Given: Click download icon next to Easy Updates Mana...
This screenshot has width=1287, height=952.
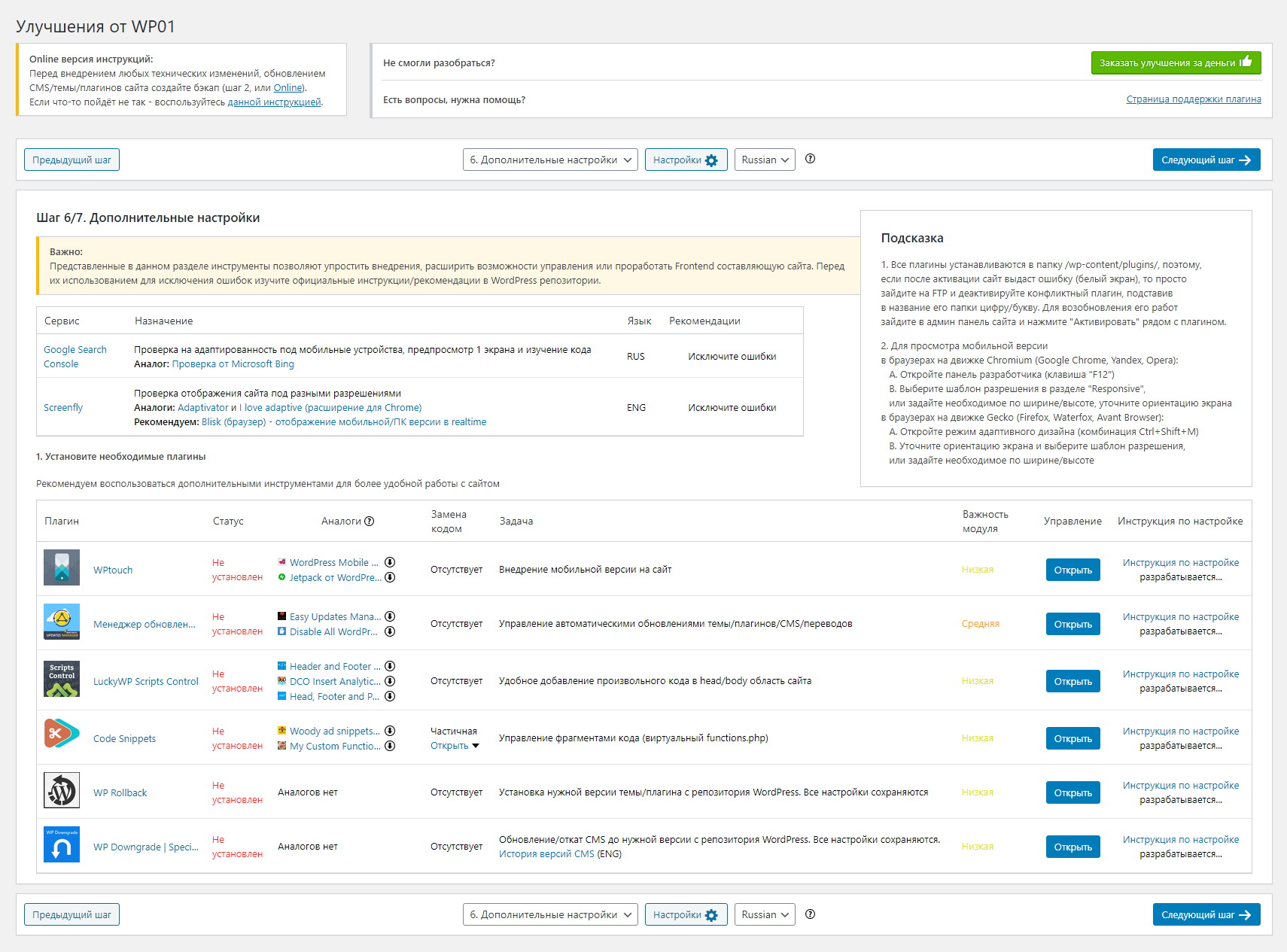Looking at the screenshot, I should click(390, 616).
